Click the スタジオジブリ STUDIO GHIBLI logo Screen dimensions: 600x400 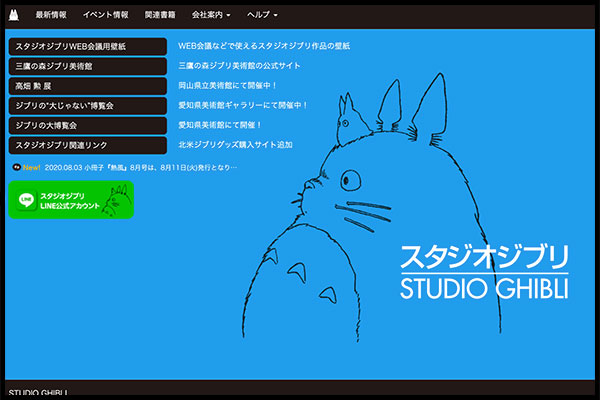coord(484,272)
